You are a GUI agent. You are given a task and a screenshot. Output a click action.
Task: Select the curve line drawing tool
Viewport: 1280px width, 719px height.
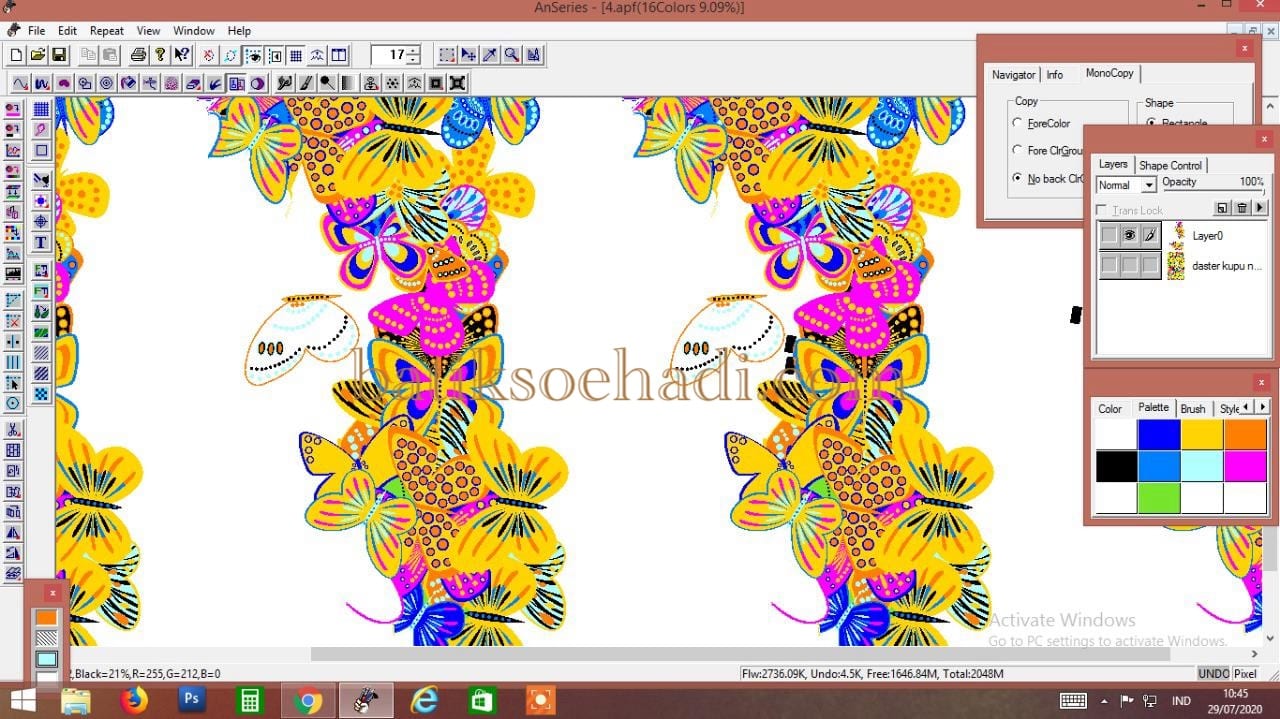(x=20, y=83)
